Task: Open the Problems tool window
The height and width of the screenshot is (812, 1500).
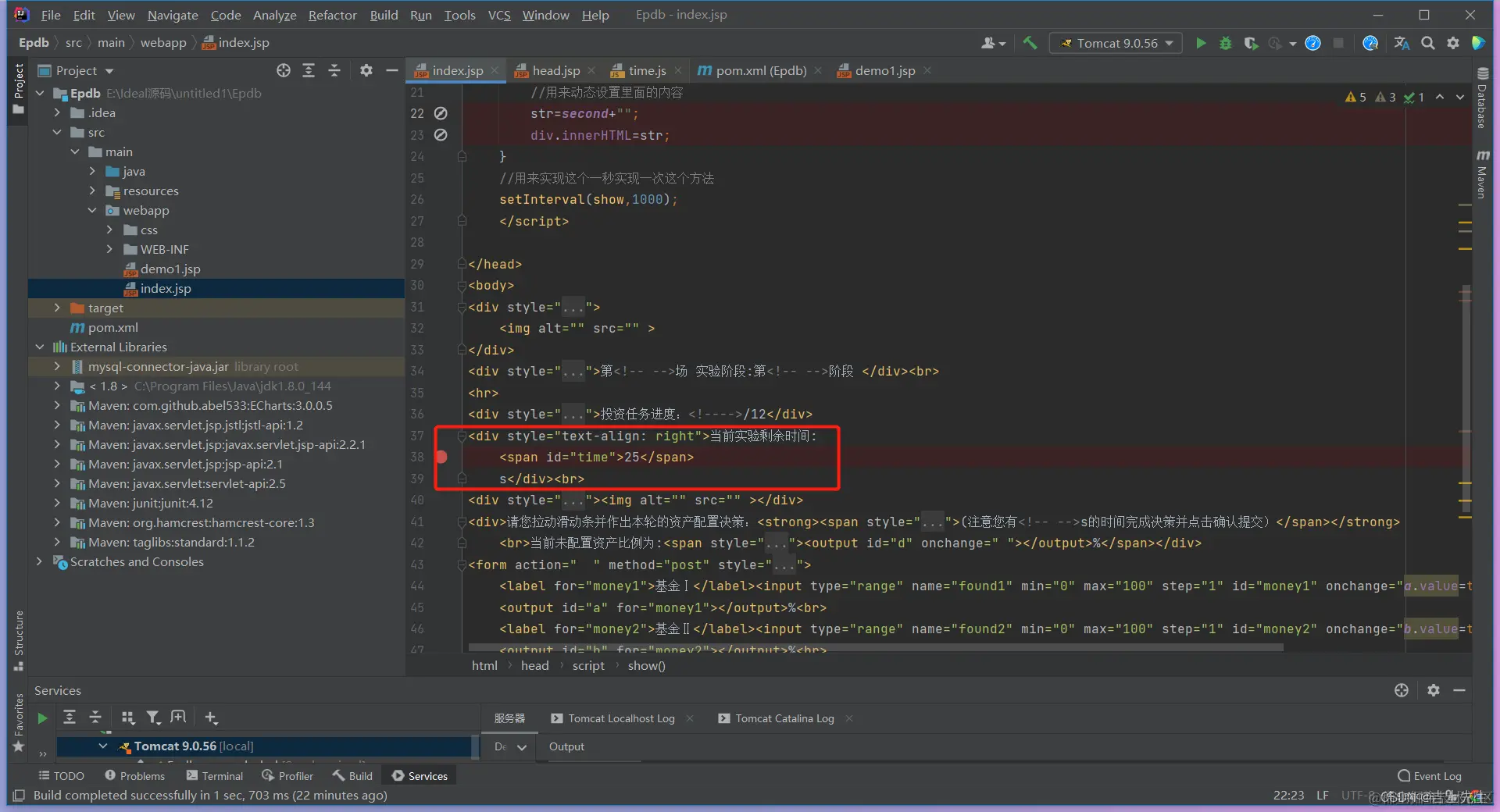Action: 135,776
